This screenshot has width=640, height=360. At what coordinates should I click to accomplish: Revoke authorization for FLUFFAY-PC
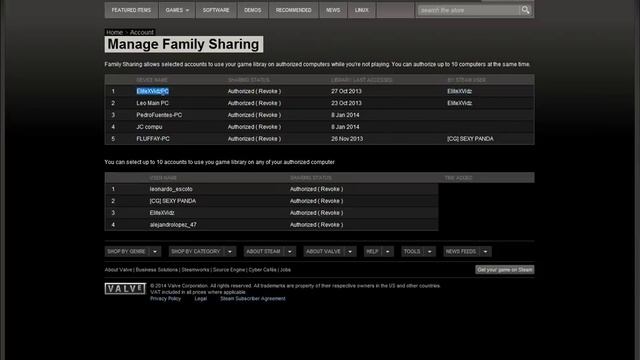pos(268,138)
